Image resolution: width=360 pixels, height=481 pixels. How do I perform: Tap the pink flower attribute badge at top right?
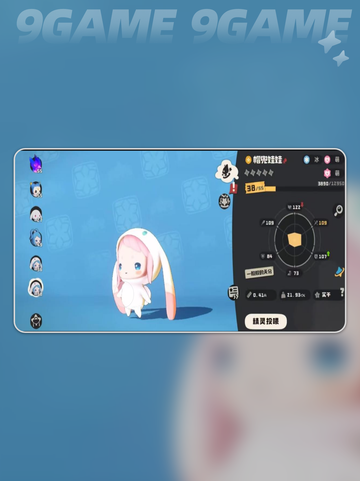(327, 160)
